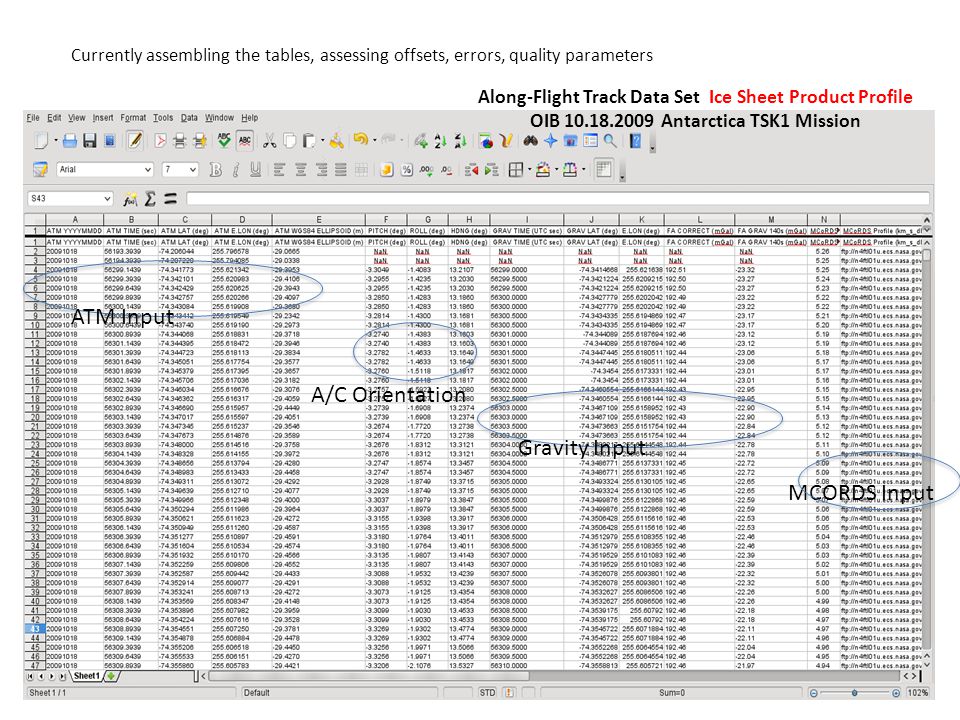Toggle AutoSpellcheck red-underline ABC icon
960x720 pixels.
click(245, 141)
